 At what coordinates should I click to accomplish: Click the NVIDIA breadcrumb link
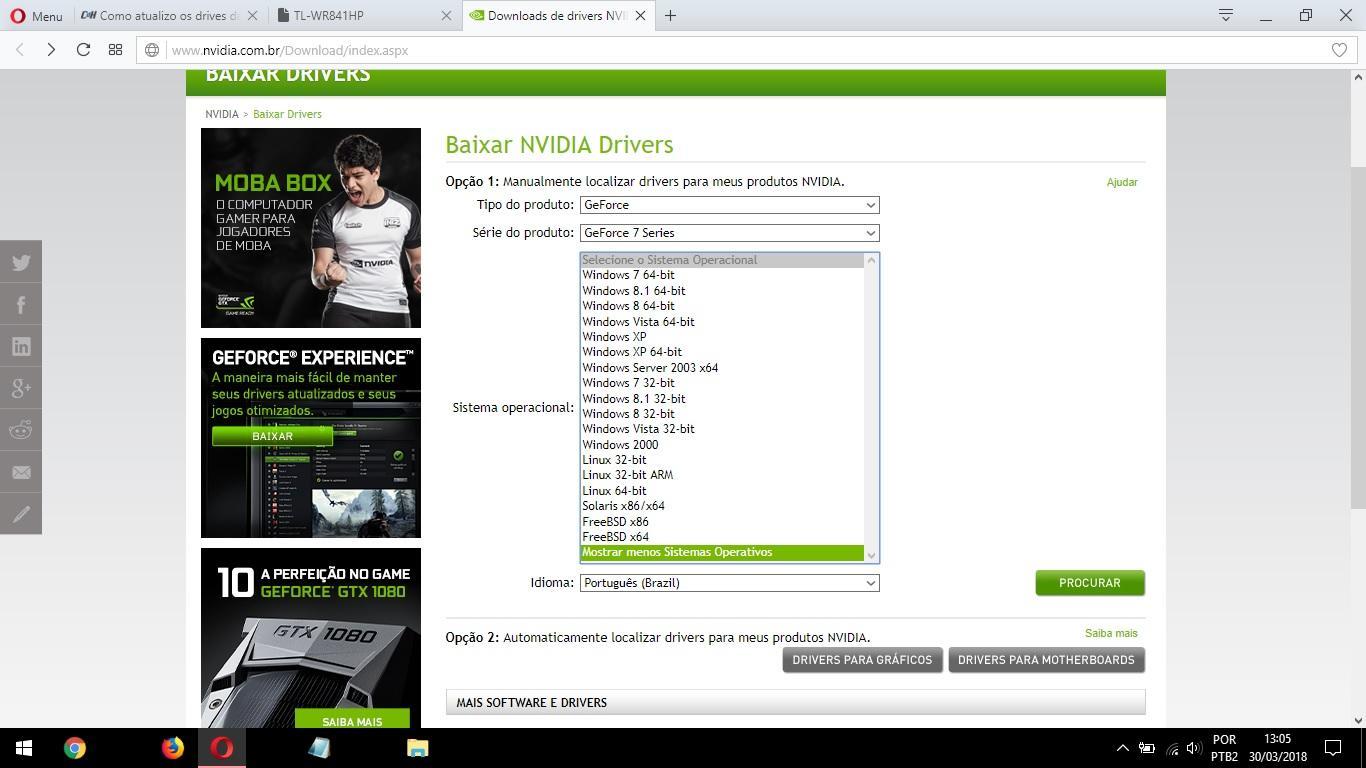click(x=222, y=114)
